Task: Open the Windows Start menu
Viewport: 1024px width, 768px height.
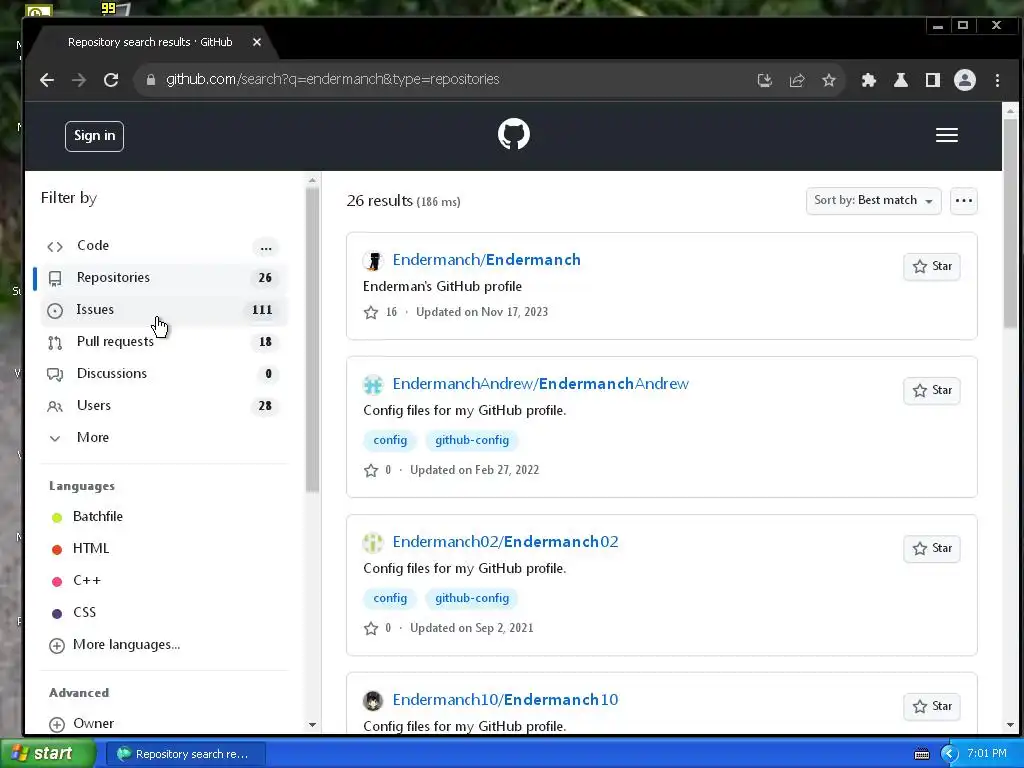Action: point(48,754)
